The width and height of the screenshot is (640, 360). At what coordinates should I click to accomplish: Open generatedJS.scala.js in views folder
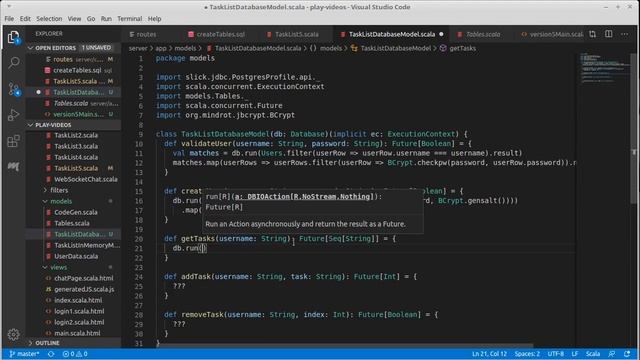[x=84, y=289]
